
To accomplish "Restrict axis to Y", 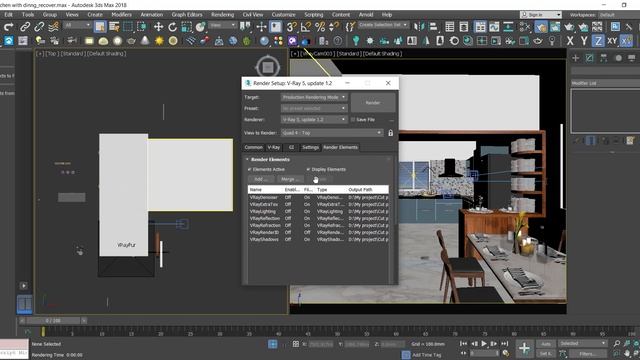I will 584,41.
